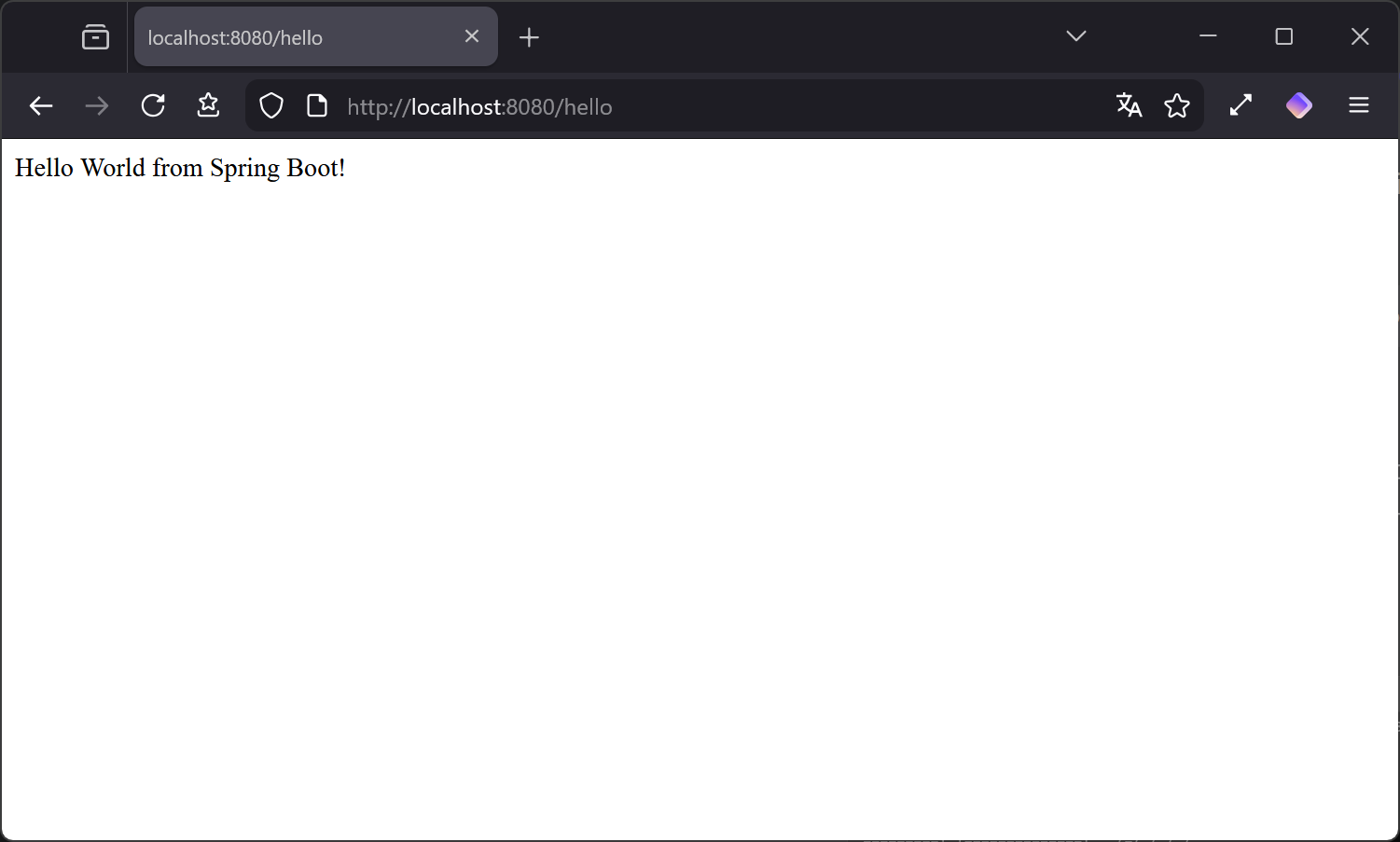Go forward one page

pos(97,106)
